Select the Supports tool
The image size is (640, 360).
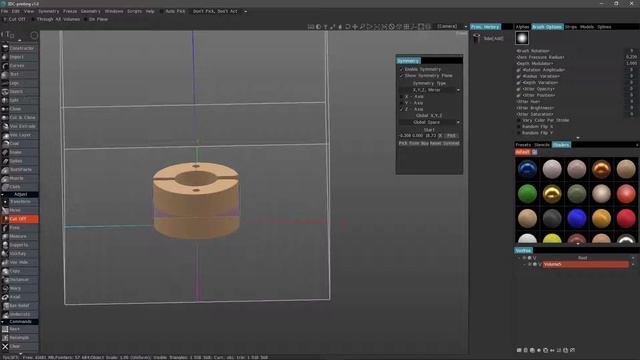[x=20, y=245]
